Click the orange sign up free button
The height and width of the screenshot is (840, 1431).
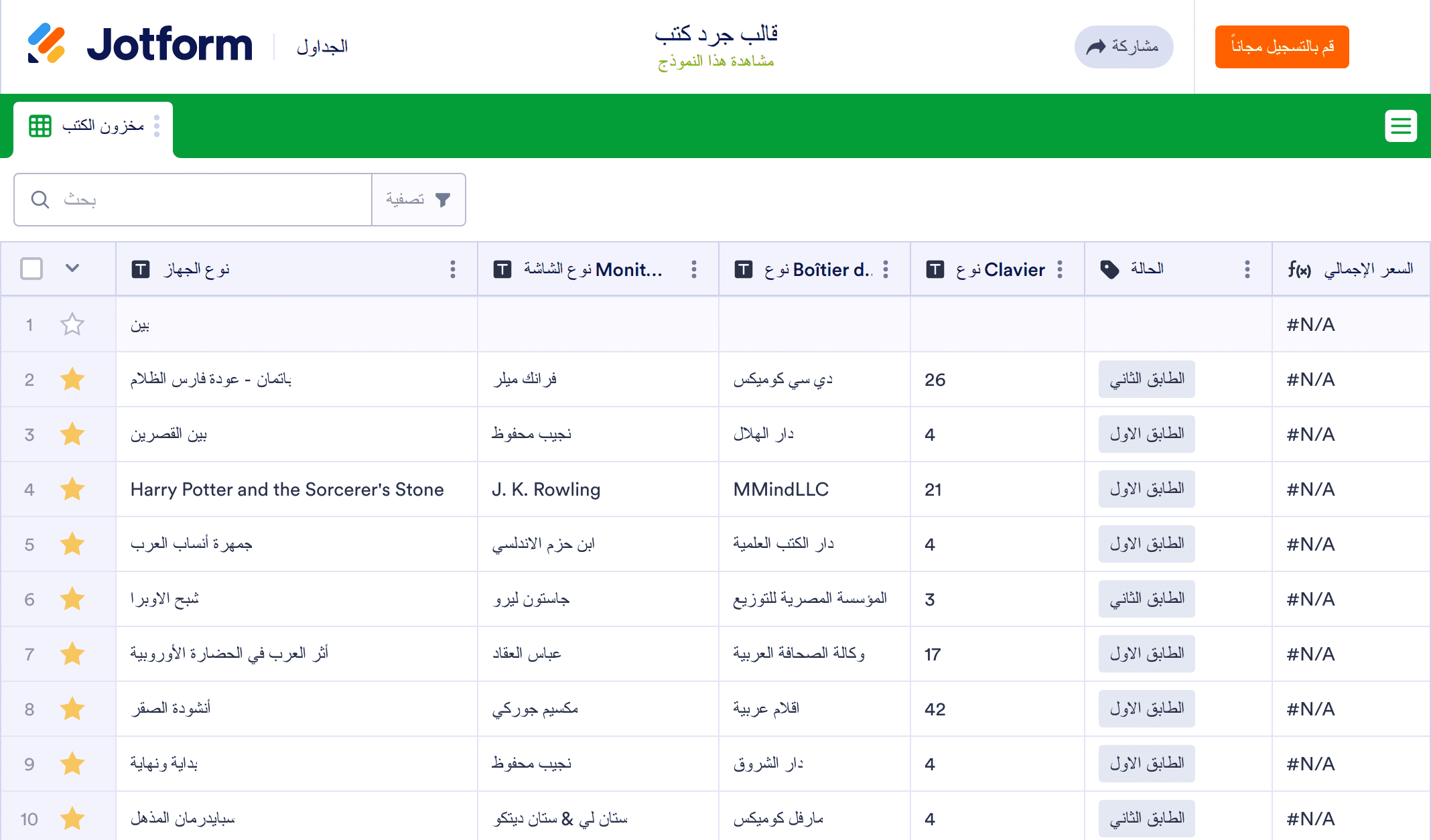[x=1281, y=47]
